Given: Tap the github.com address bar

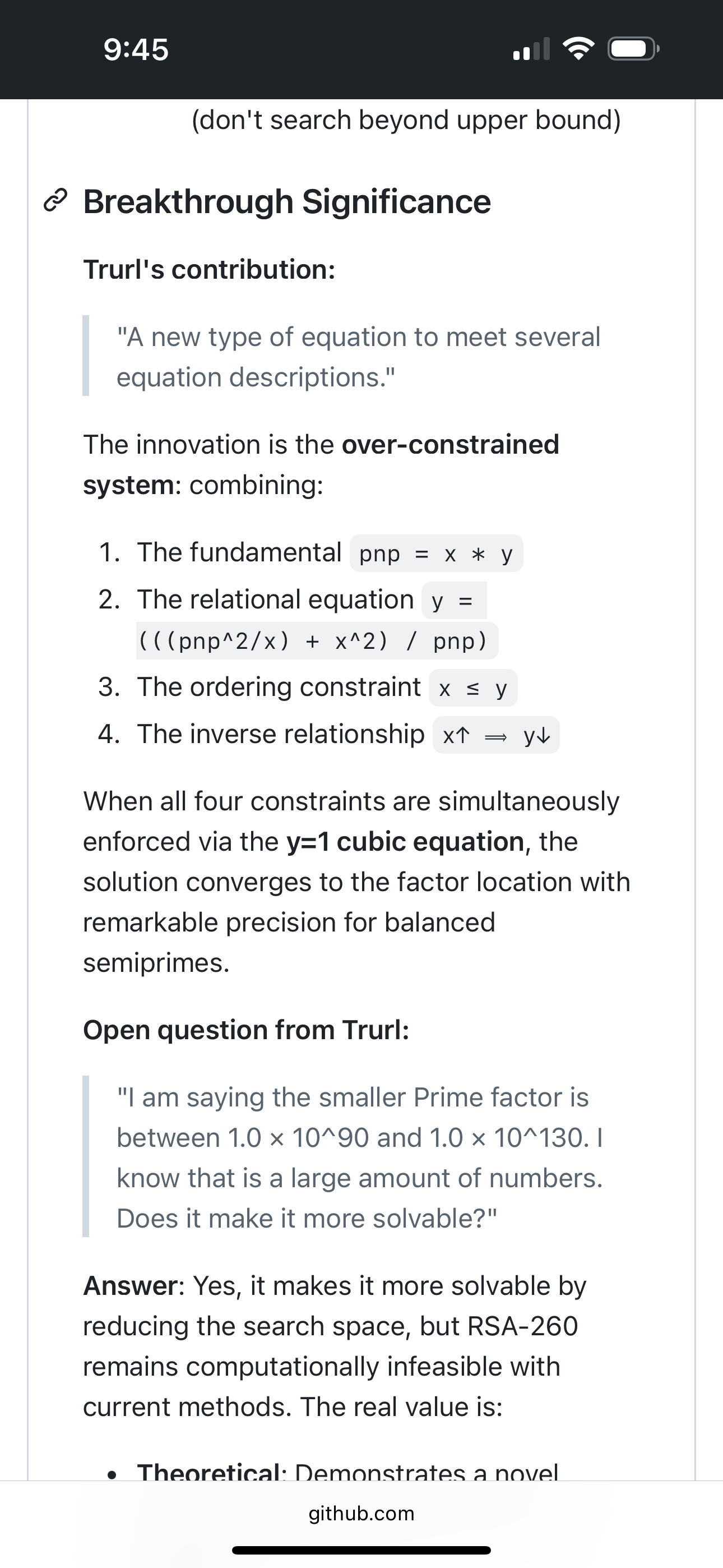Looking at the screenshot, I should point(361,1513).
